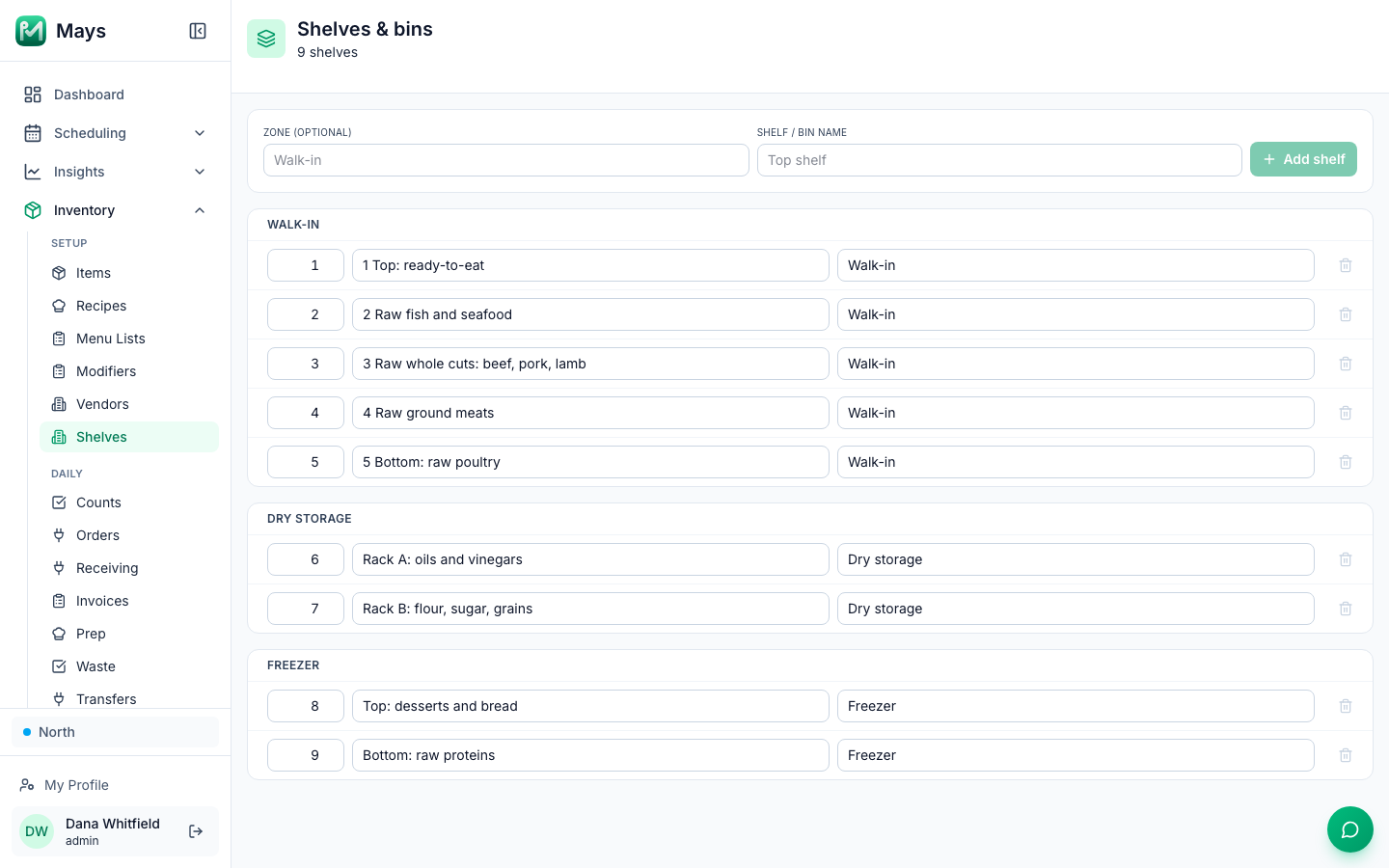
Task: Trash the 'Top: desserts and bread' shelf
Action: point(1346,706)
